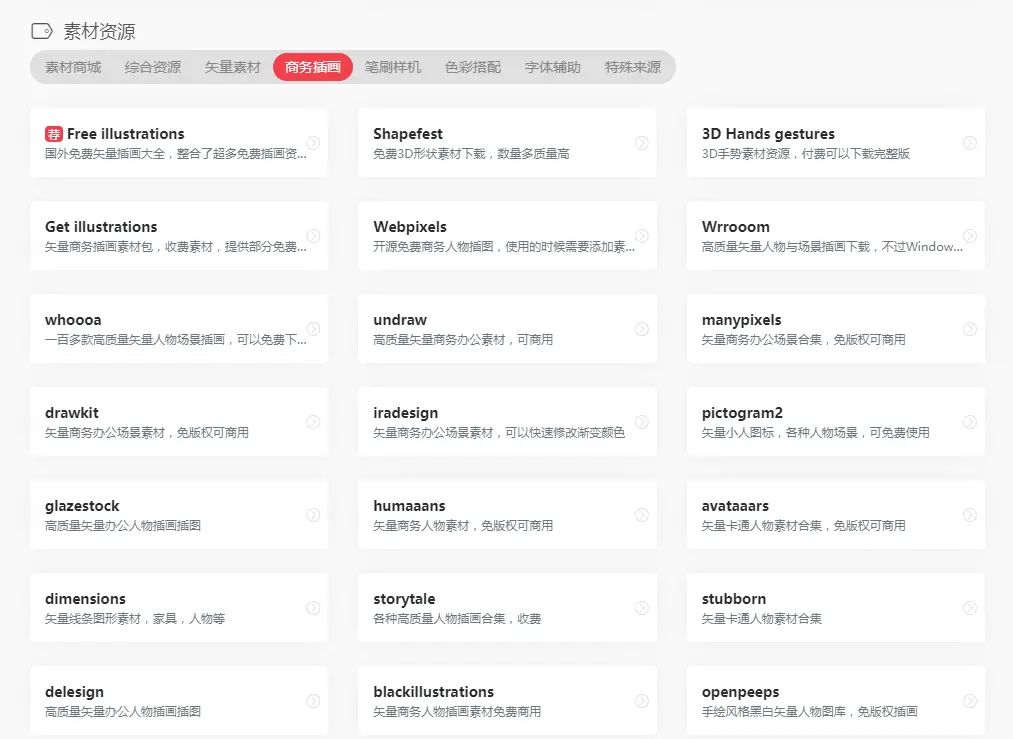Open the Free illustrations resource
This screenshot has height=739, width=1013.
click(x=180, y=142)
